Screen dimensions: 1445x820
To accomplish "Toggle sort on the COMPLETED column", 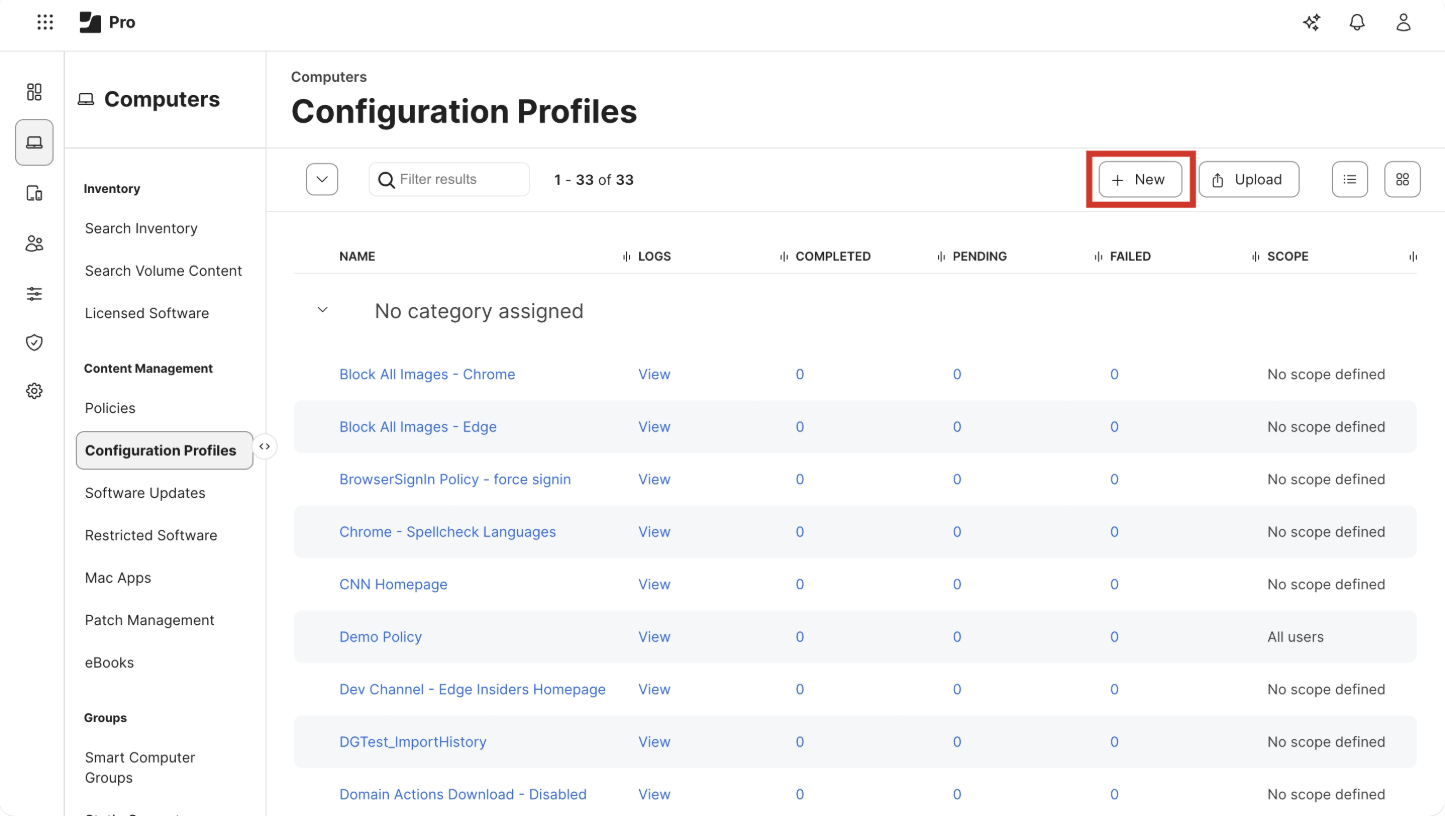I will pyautogui.click(x=784, y=256).
